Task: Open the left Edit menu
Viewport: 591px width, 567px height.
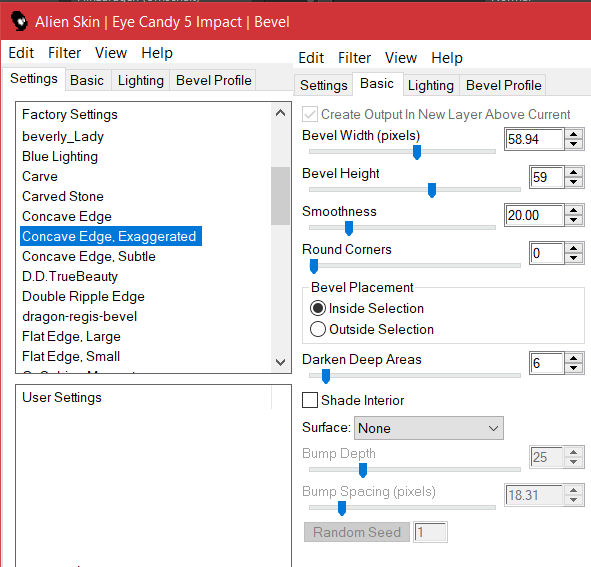Action: click(x=21, y=53)
